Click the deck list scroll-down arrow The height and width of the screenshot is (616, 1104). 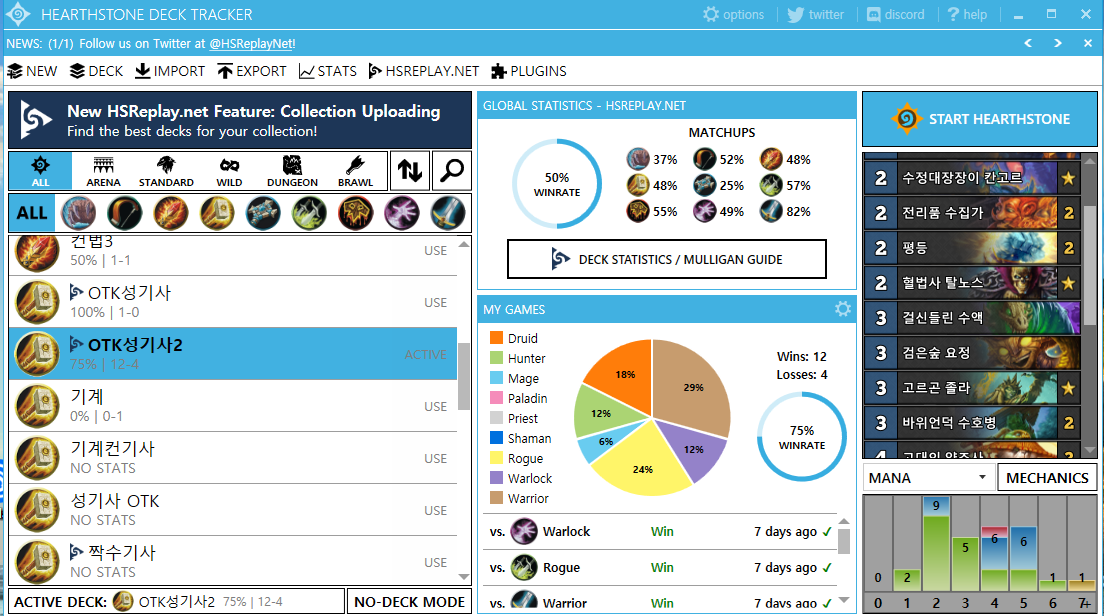(464, 577)
